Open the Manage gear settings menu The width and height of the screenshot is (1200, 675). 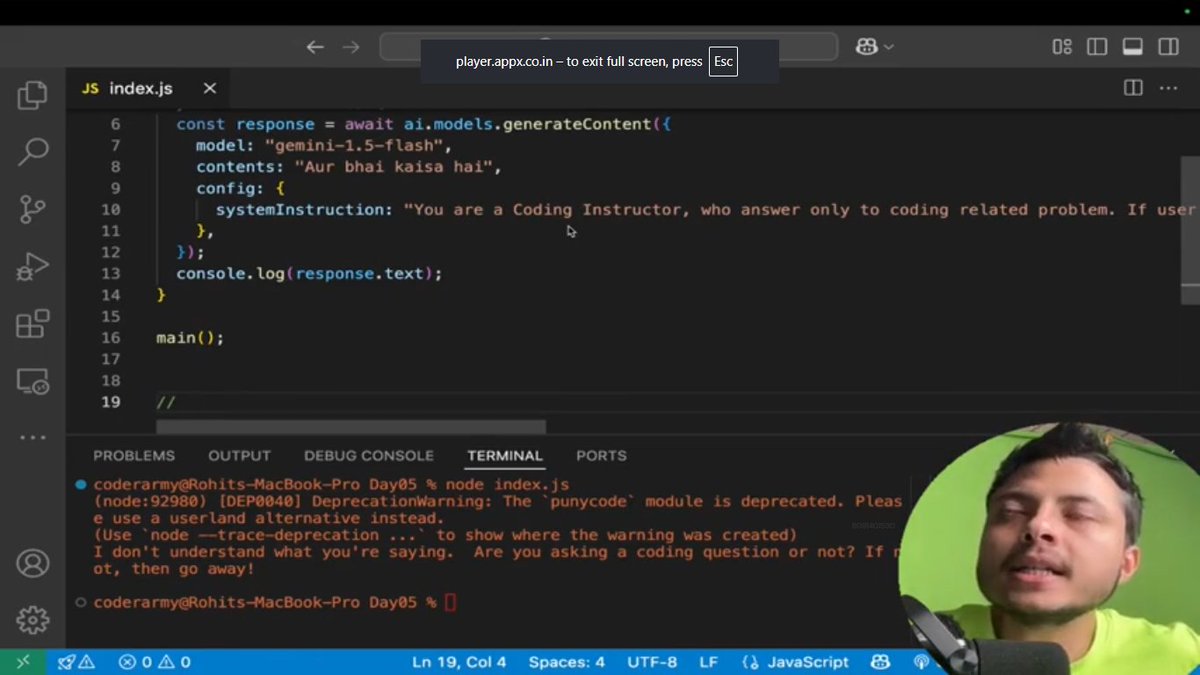pyautogui.click(x=32, y=619)
